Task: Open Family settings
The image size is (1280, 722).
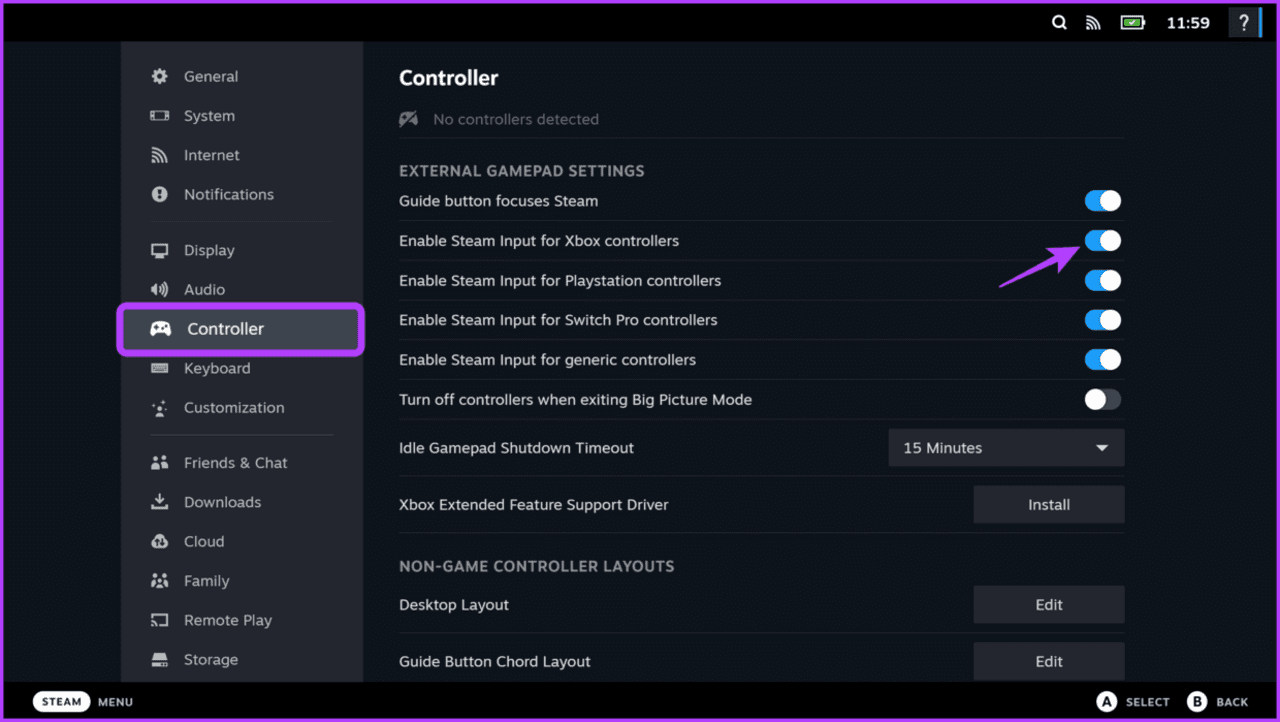Action: pos(241,581)
